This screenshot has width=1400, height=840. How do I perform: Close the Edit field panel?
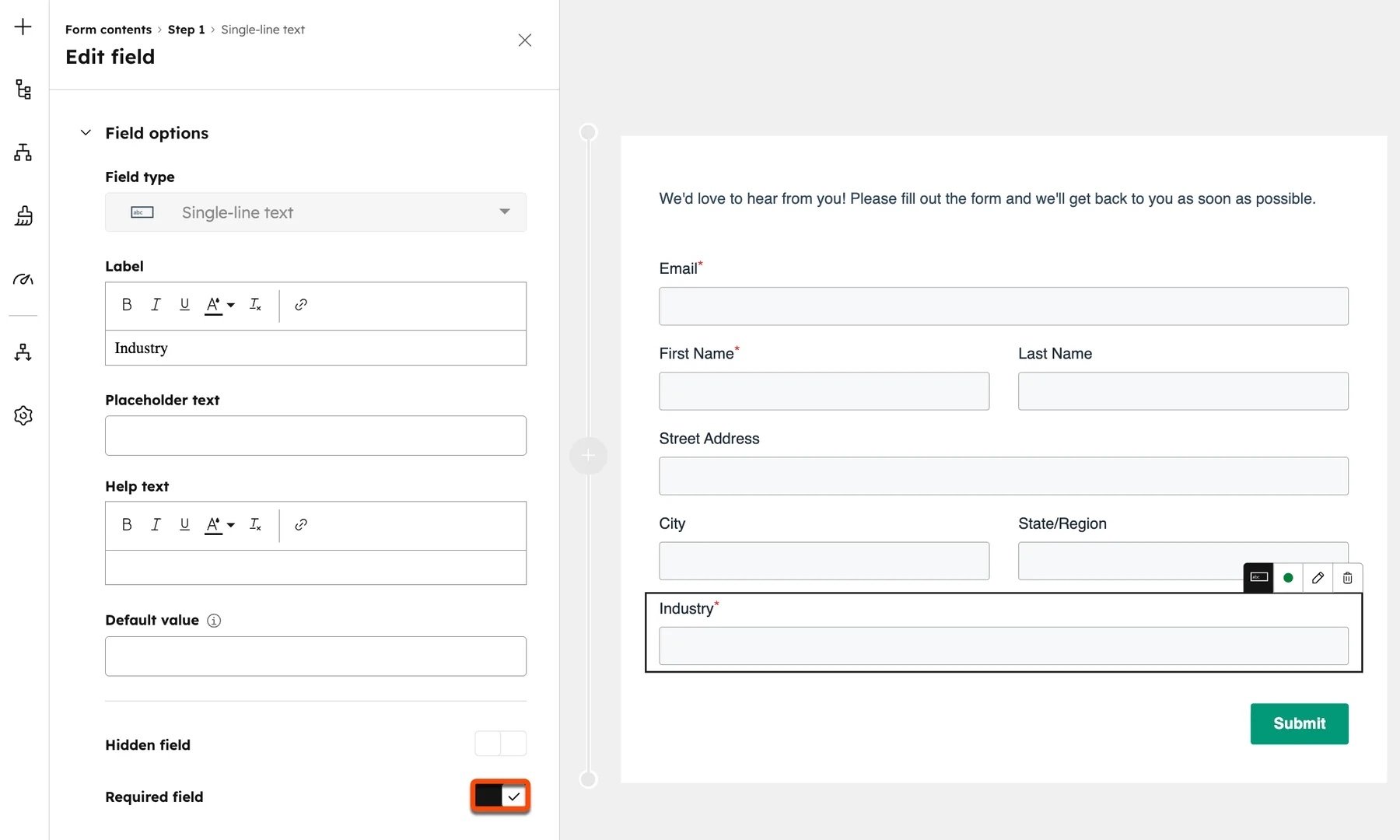pos(524,40)
